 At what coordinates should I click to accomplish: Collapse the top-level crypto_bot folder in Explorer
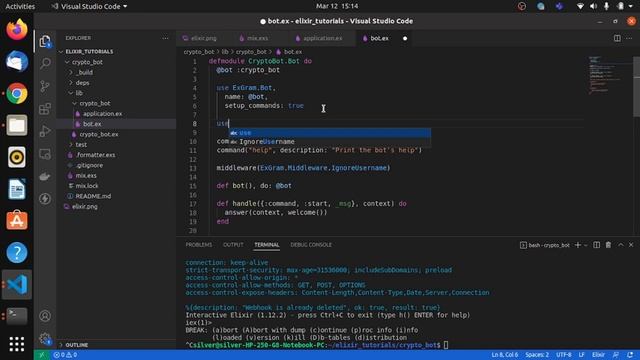click(x=87, y=62)
